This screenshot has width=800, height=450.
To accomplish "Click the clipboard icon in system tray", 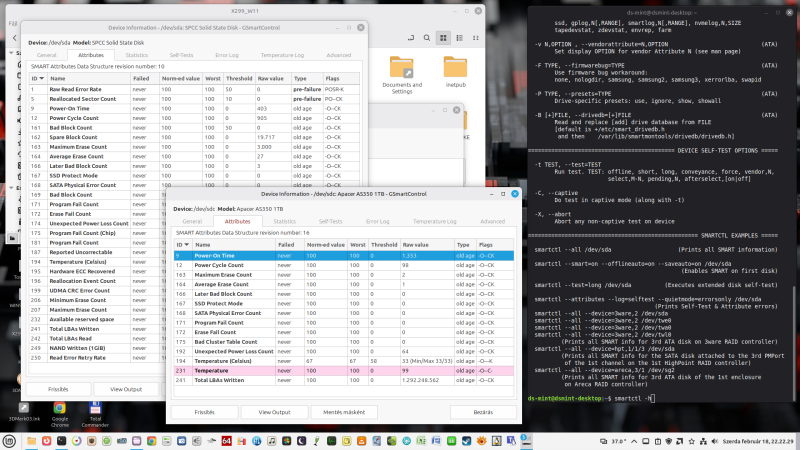I will pyautogui.click(x=657, y=441).
